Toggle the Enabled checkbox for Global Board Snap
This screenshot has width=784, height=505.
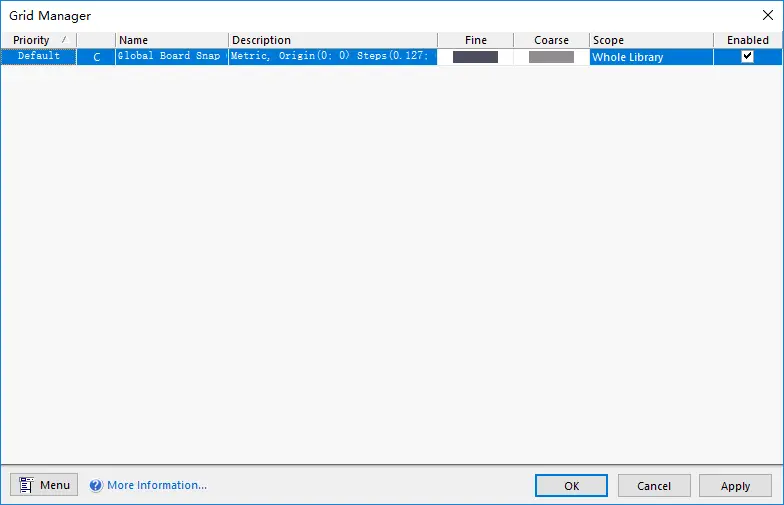coord(747,57)
